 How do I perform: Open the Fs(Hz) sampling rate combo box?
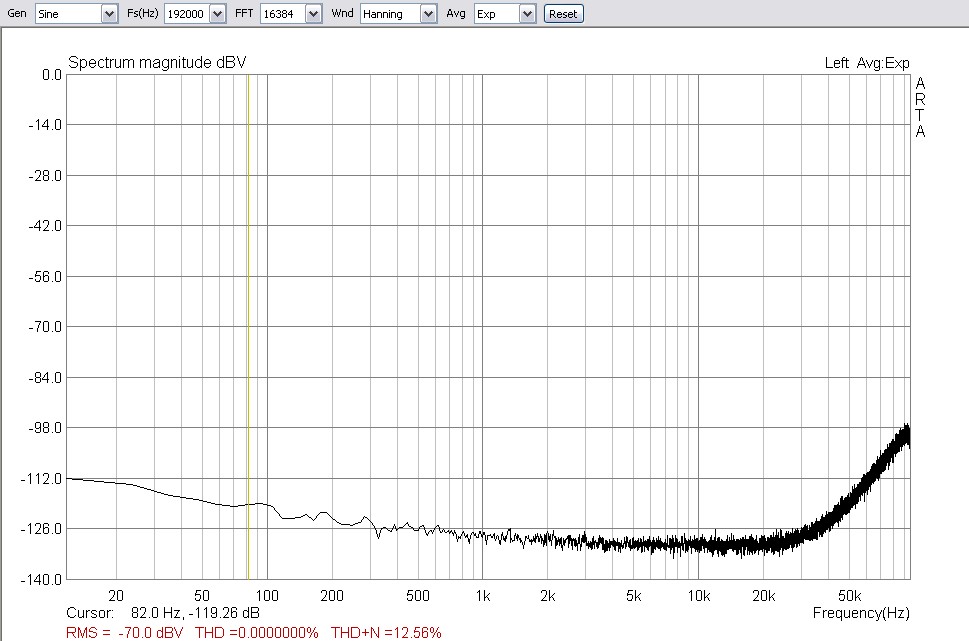pyautogui.click(x=195, y=14)
